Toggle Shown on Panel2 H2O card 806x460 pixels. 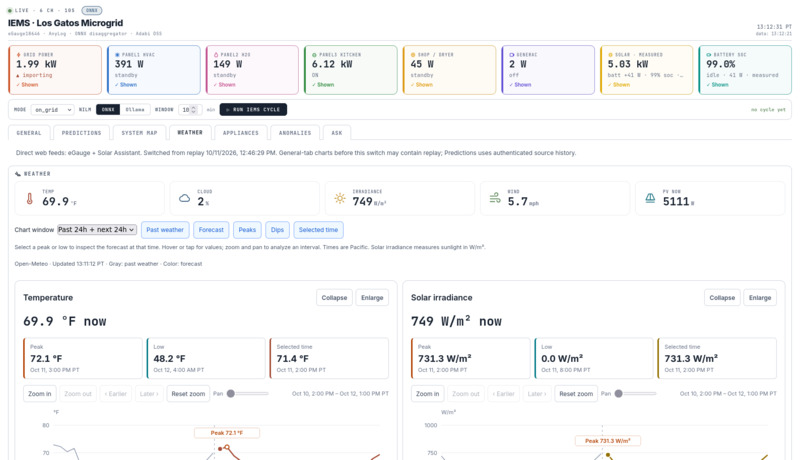(x=225, y=85)
